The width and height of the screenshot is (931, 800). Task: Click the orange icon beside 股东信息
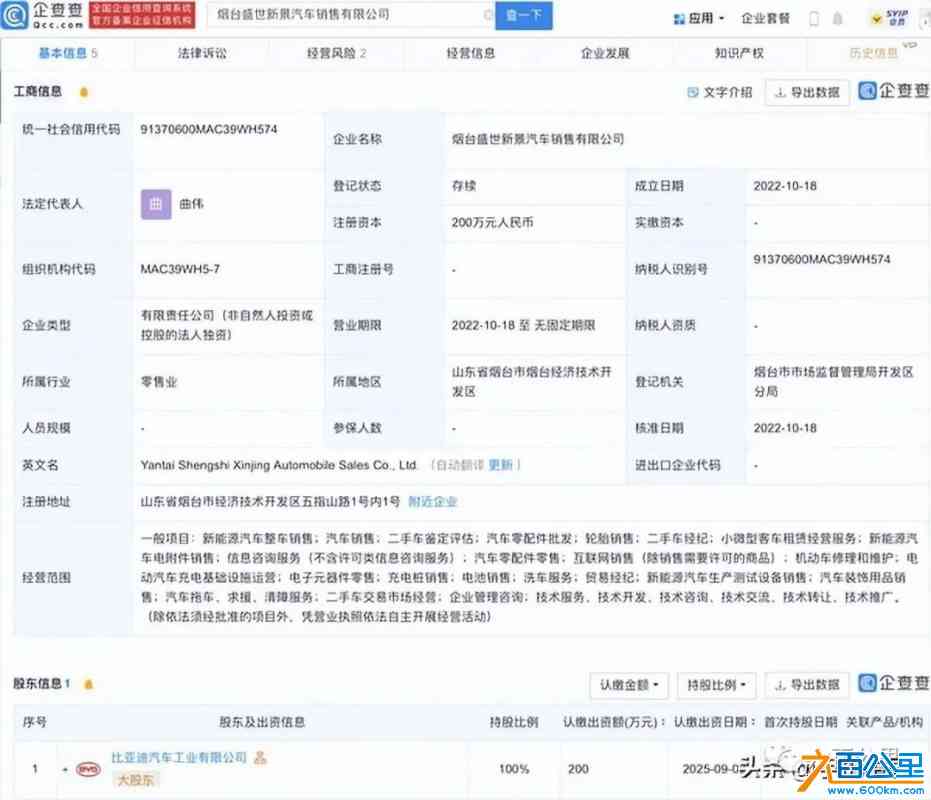tap(88, 684)
